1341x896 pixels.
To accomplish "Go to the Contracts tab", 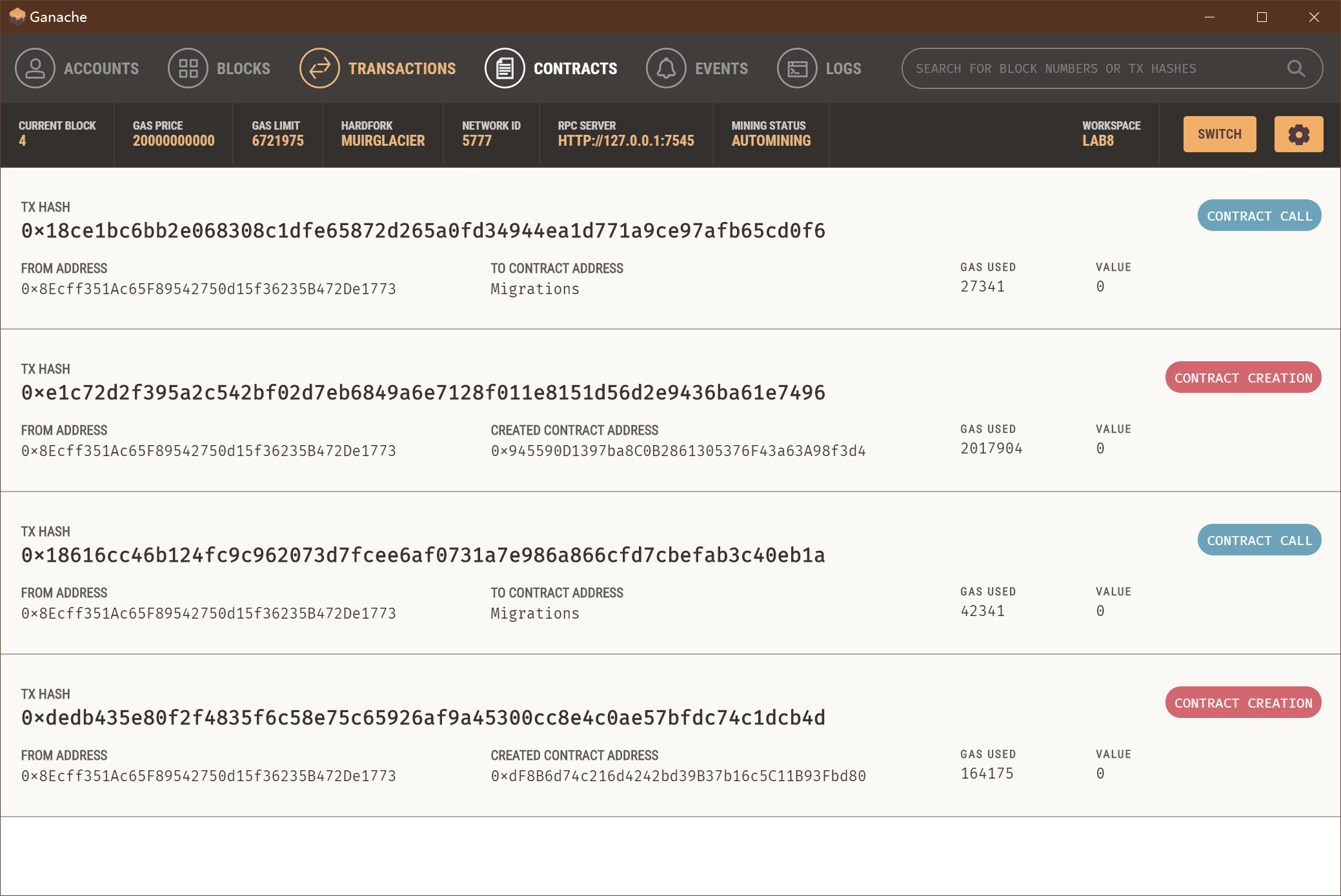I will point(576,68).
